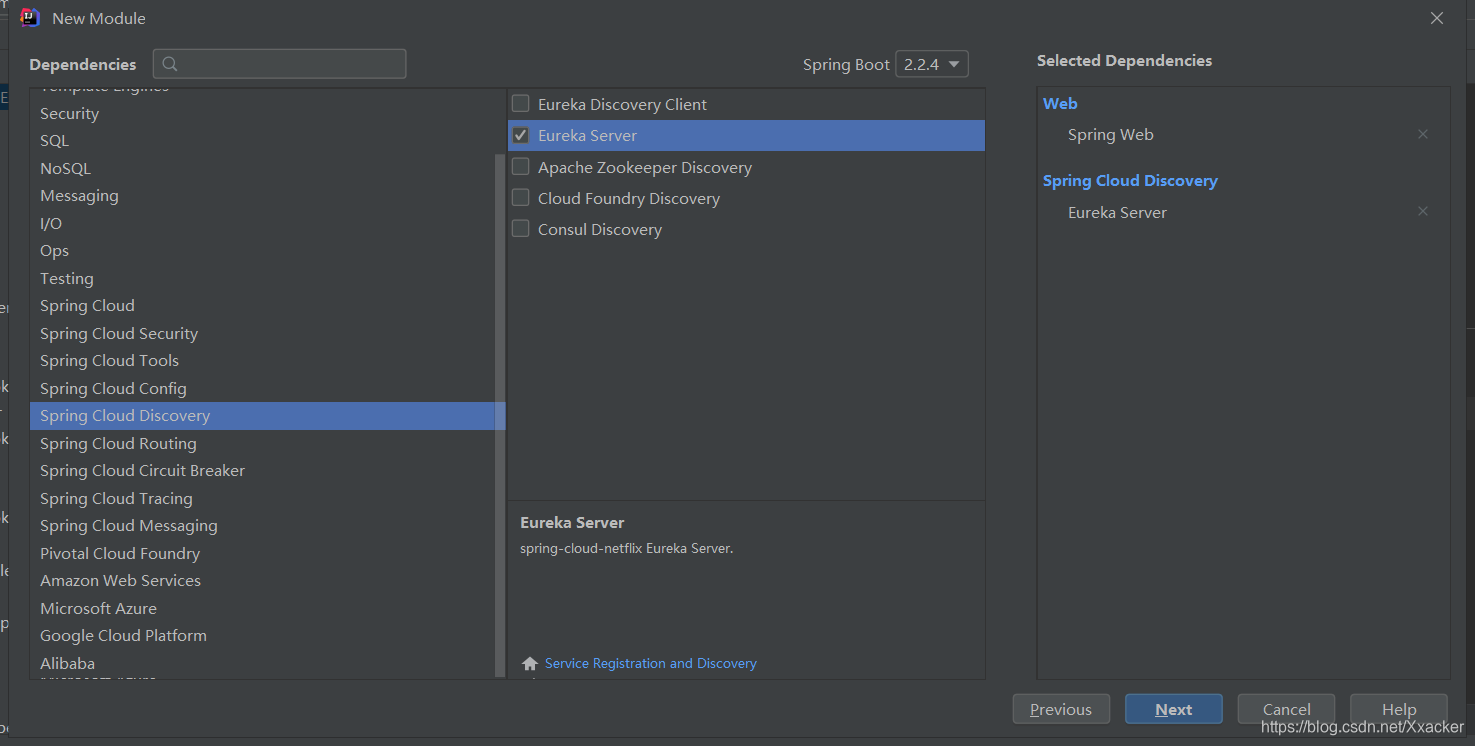Click Spring Cloud Discovery category
This screenshot has height=746, width=1475.
(x=266, y=416)
